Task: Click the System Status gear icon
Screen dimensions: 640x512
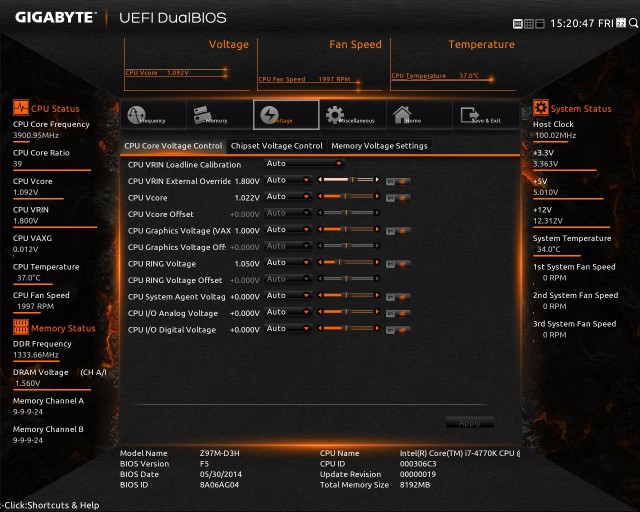Action: coord(541,108)
